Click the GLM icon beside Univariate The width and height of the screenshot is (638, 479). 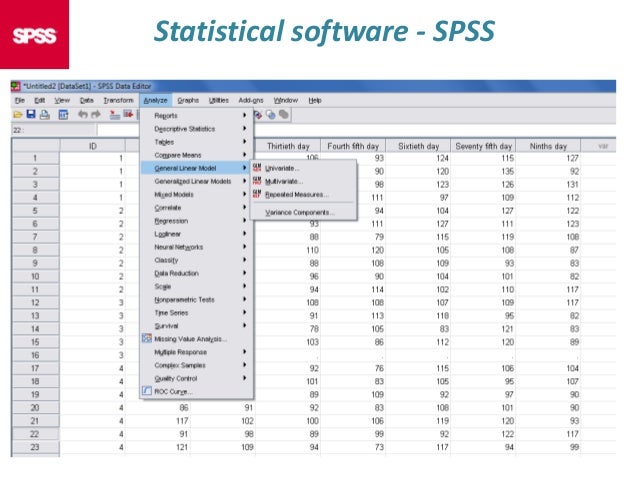point(257,168)
